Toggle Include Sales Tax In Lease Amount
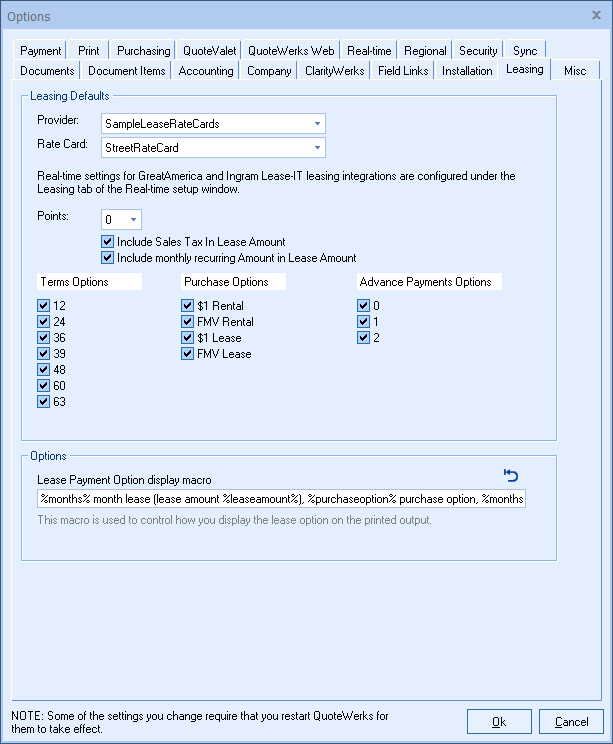 coord(108,242)
